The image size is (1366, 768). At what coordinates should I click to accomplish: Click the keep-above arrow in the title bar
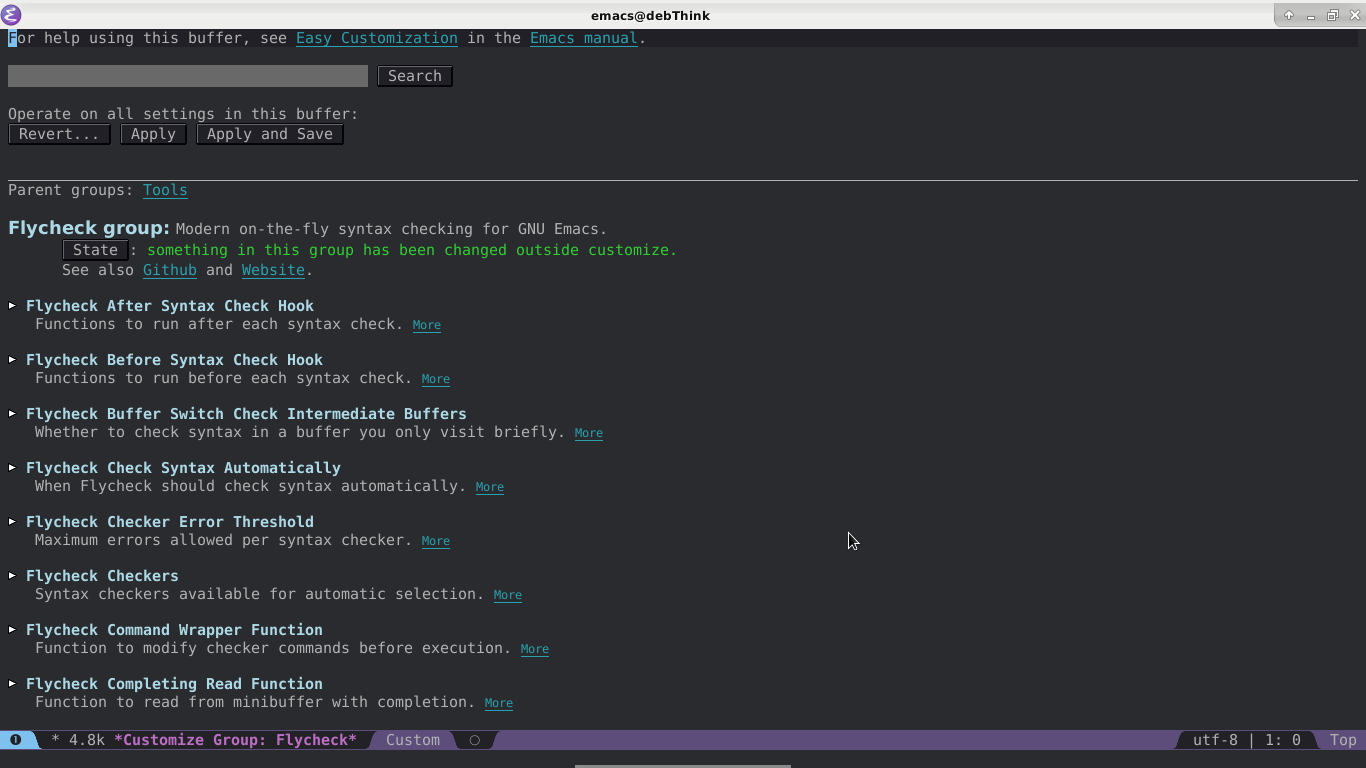[x=1289, y=15]
